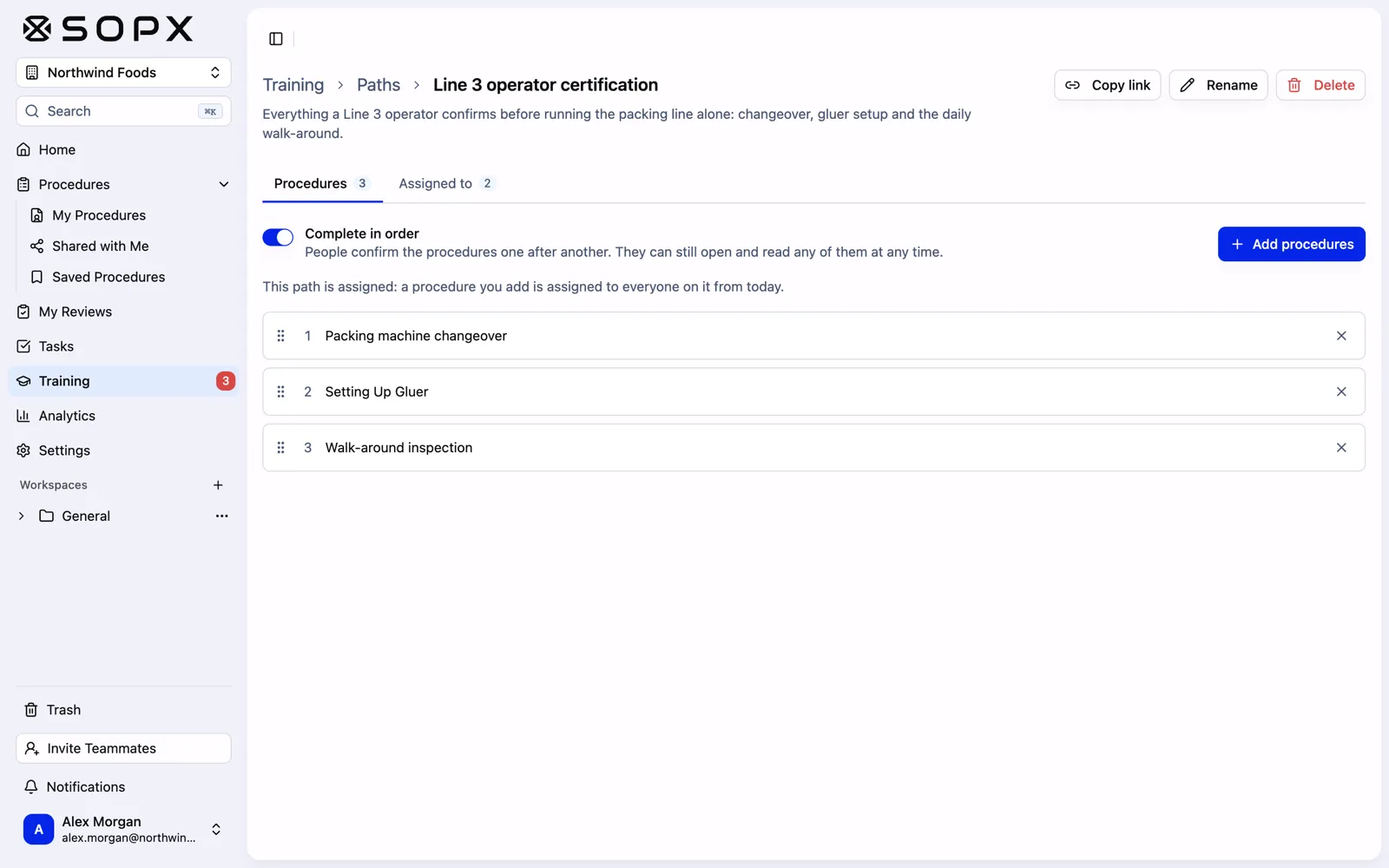The width and height of the screenshot is (1389, 868).
Task: Open Packing machine changeover procedure
Action: pyautogui.click(x=416, y=336)
